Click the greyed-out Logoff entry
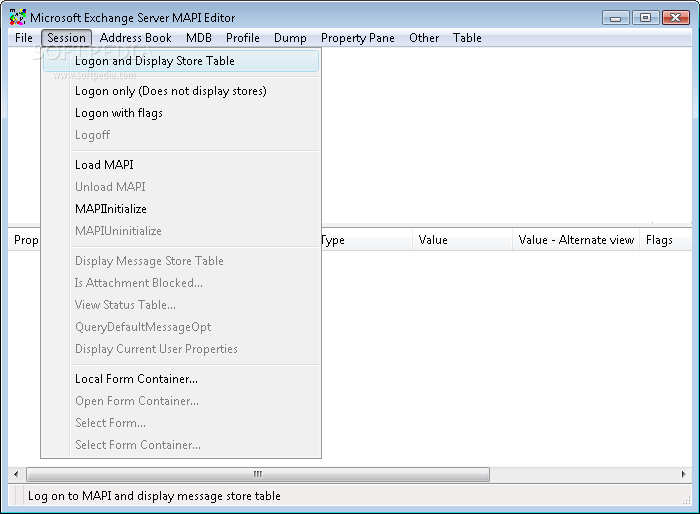 pos(181,135)
